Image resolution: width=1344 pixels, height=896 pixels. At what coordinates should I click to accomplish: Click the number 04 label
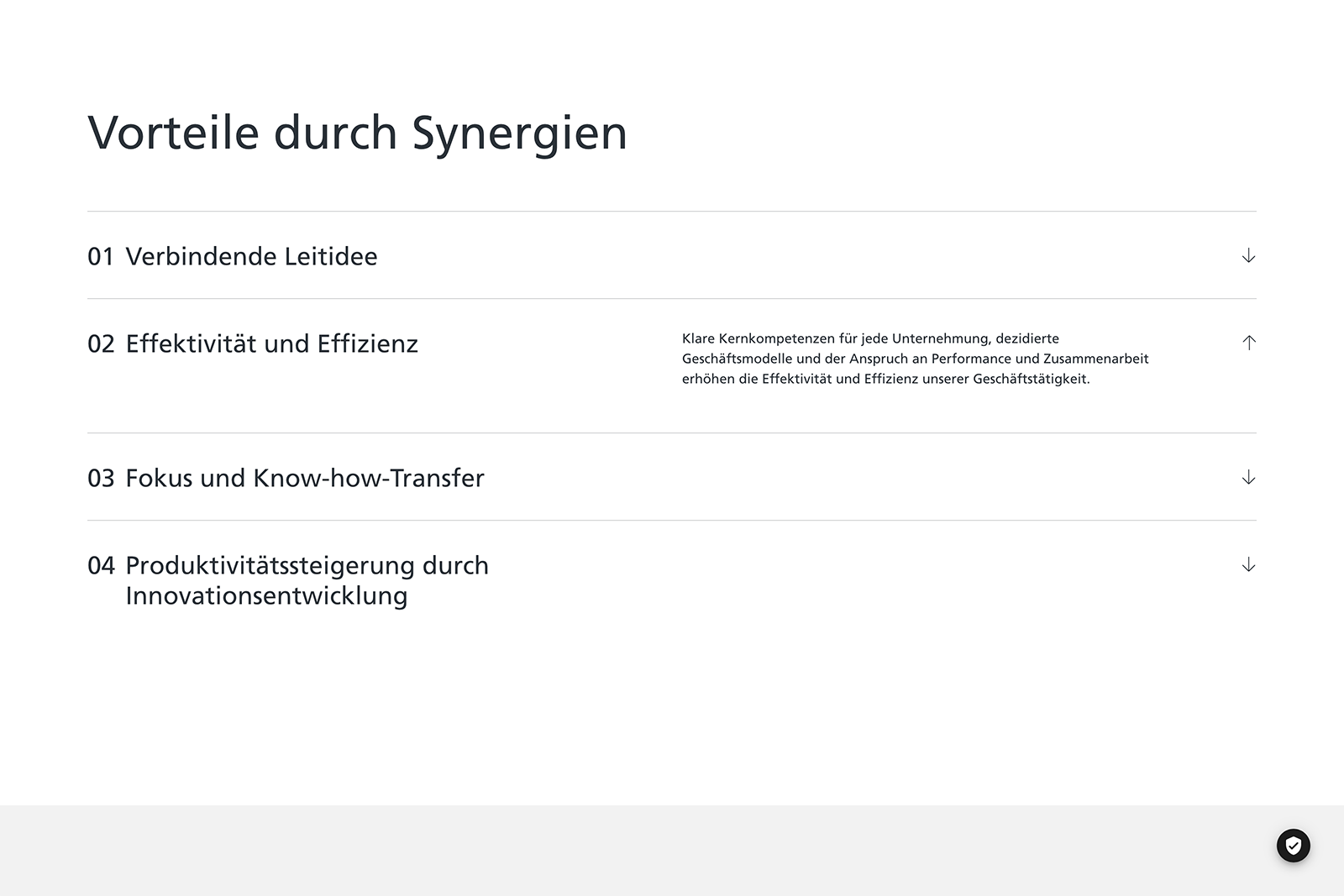pos(101,565)
